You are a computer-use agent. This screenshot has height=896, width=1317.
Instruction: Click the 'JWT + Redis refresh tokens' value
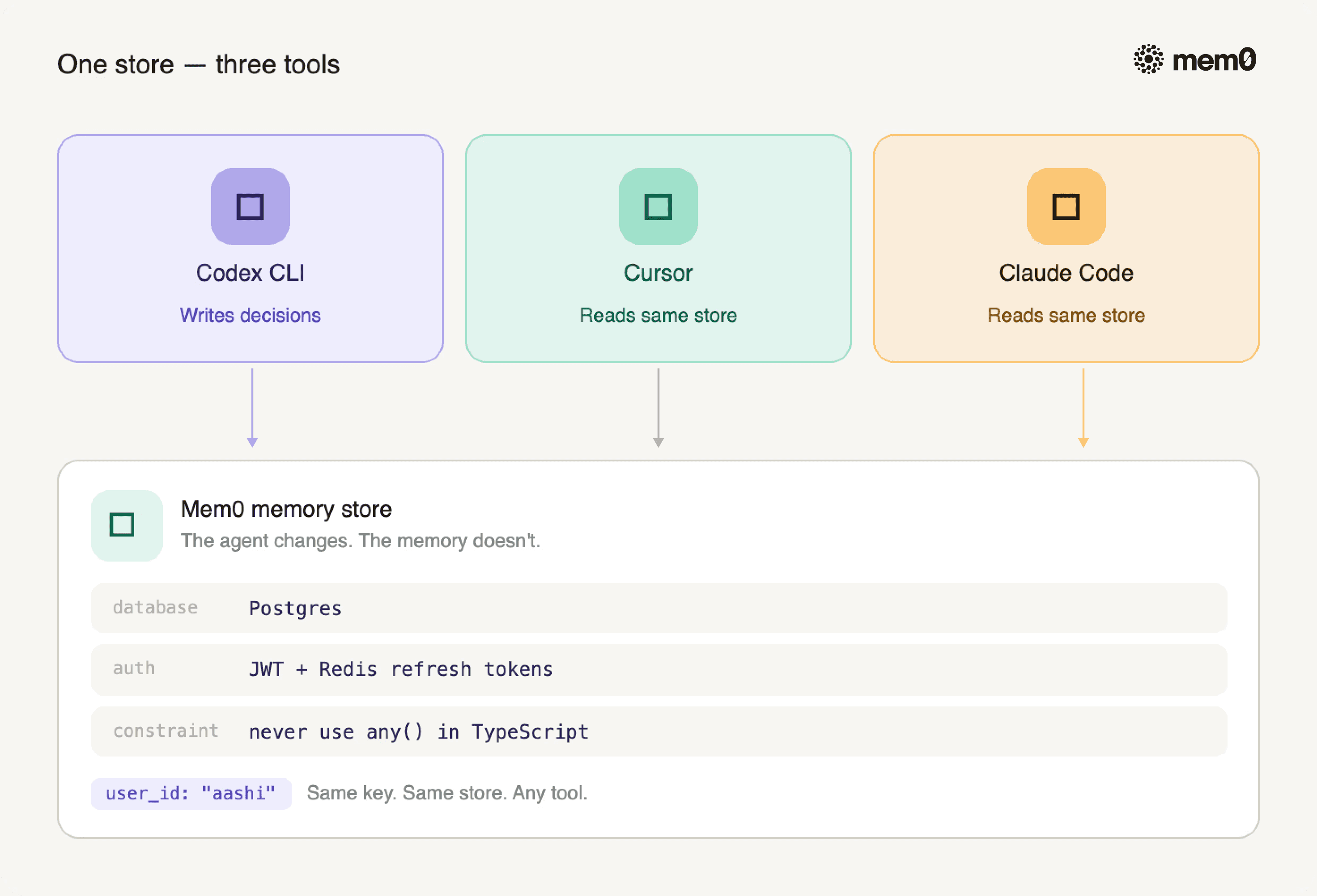401,669
